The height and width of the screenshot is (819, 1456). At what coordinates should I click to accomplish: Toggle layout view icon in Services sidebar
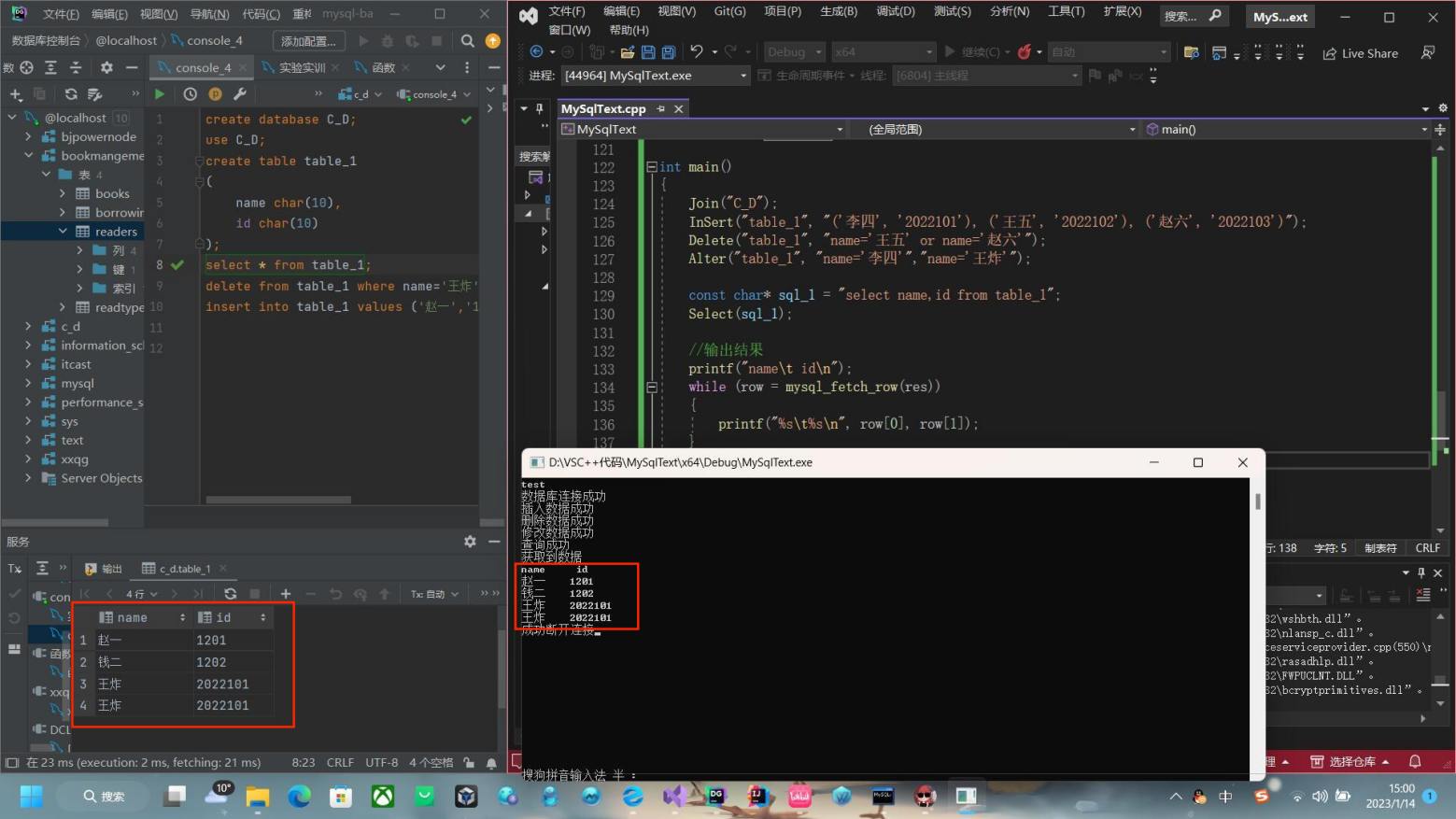[14, 649]
